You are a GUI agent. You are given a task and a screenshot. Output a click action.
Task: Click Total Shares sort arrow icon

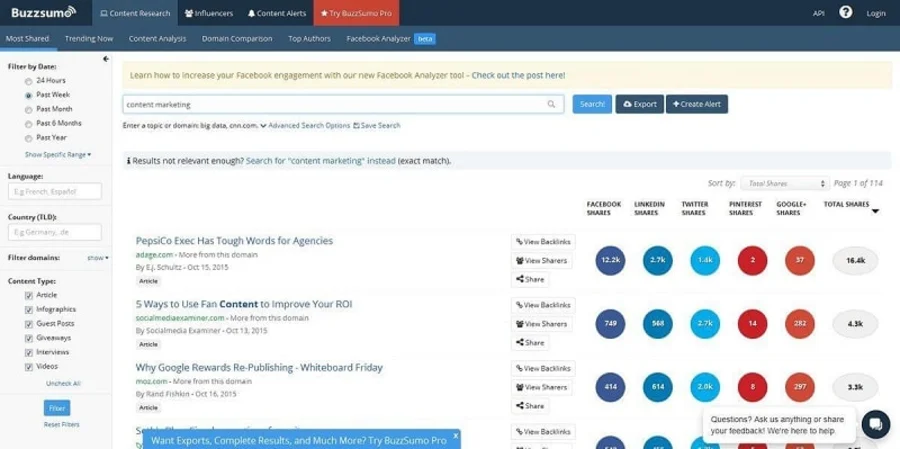tap(875, 211)
